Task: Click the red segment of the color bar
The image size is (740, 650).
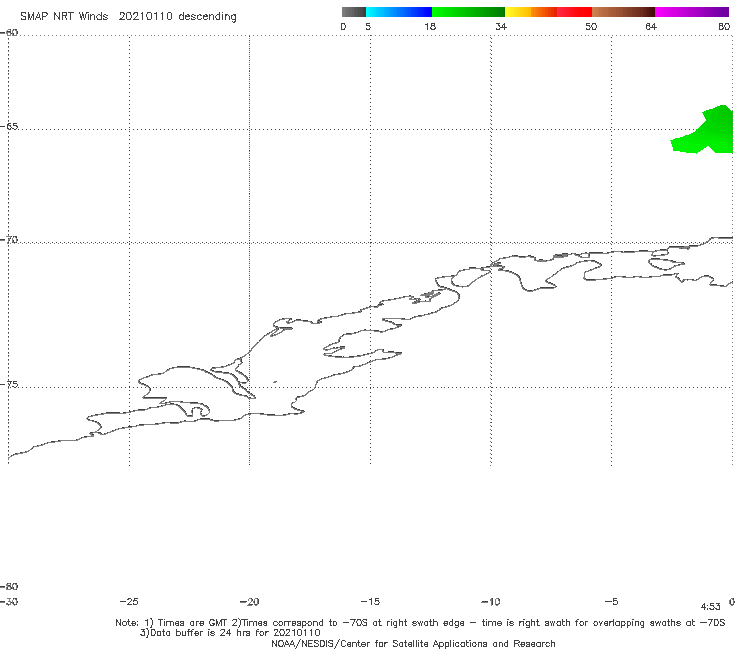Action: point(574,12)
